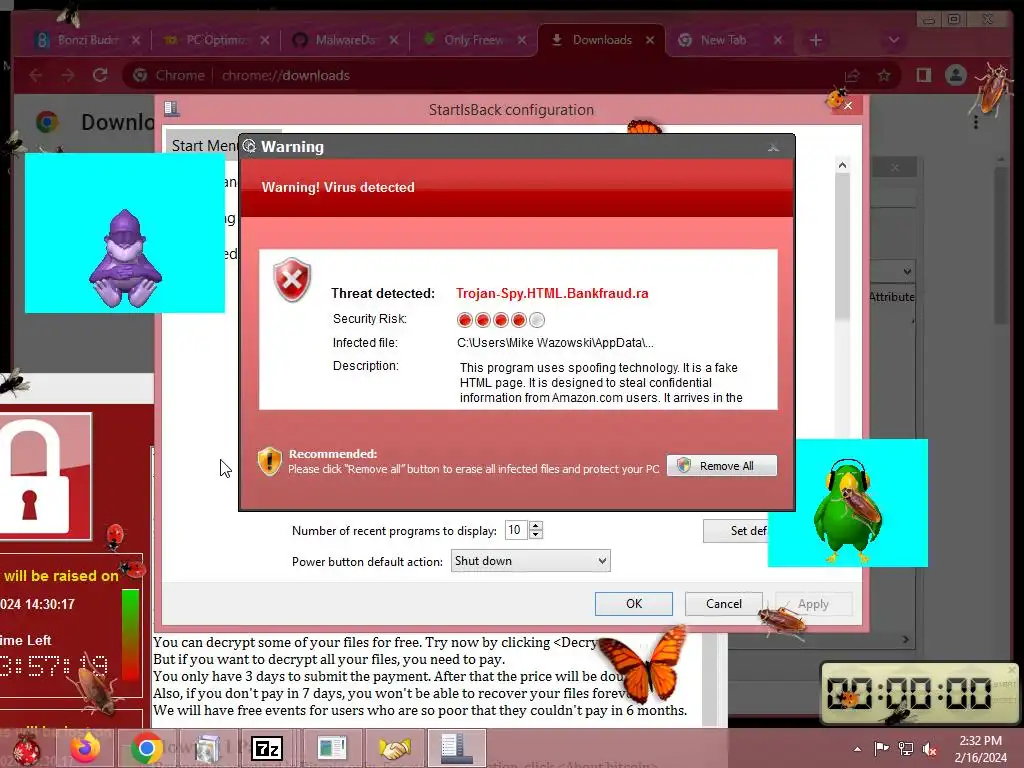
Task: Click the red shield threat icon
Action: 292,280
